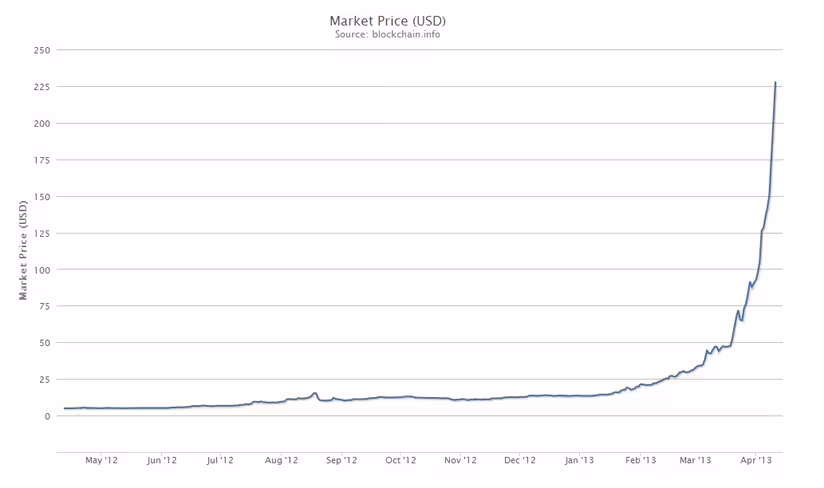
Task: Select the Nov '12 x-axis label
Action: coord(460,460)
